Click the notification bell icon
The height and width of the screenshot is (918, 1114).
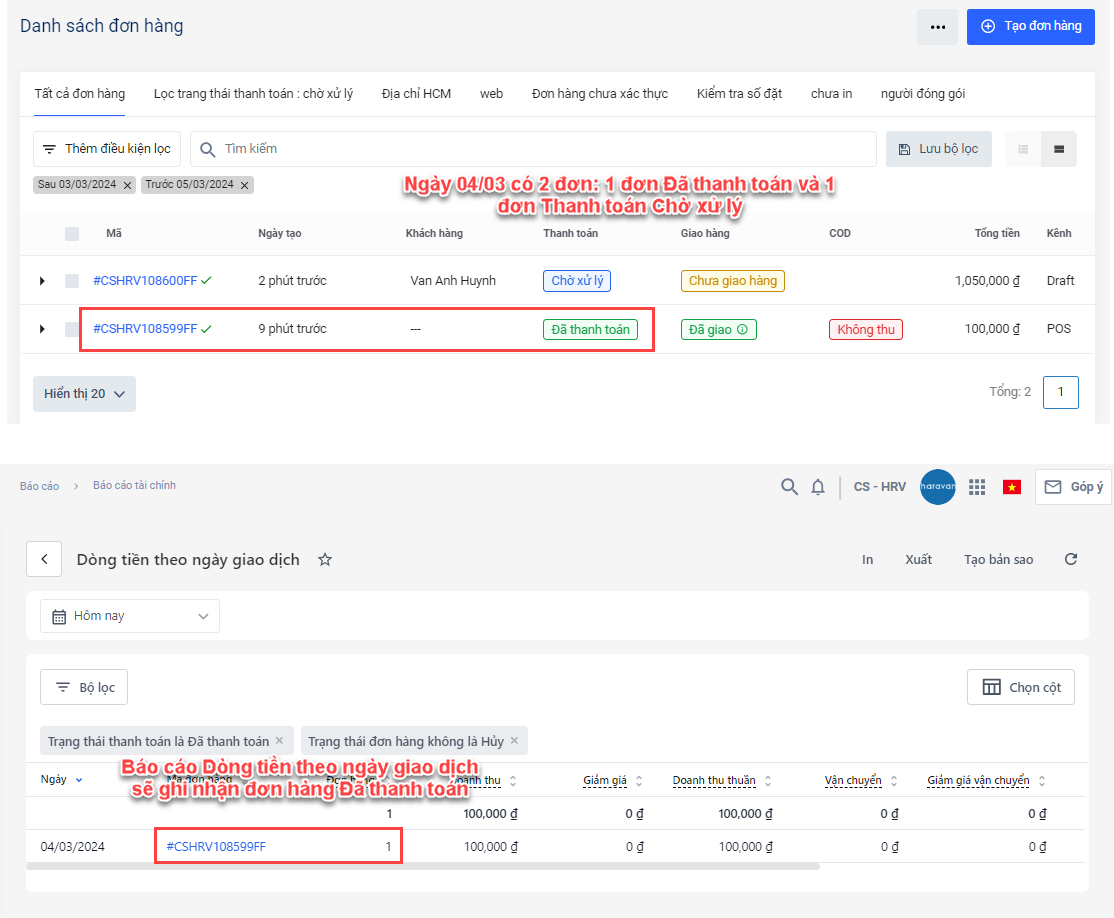[x=818, y=487]
